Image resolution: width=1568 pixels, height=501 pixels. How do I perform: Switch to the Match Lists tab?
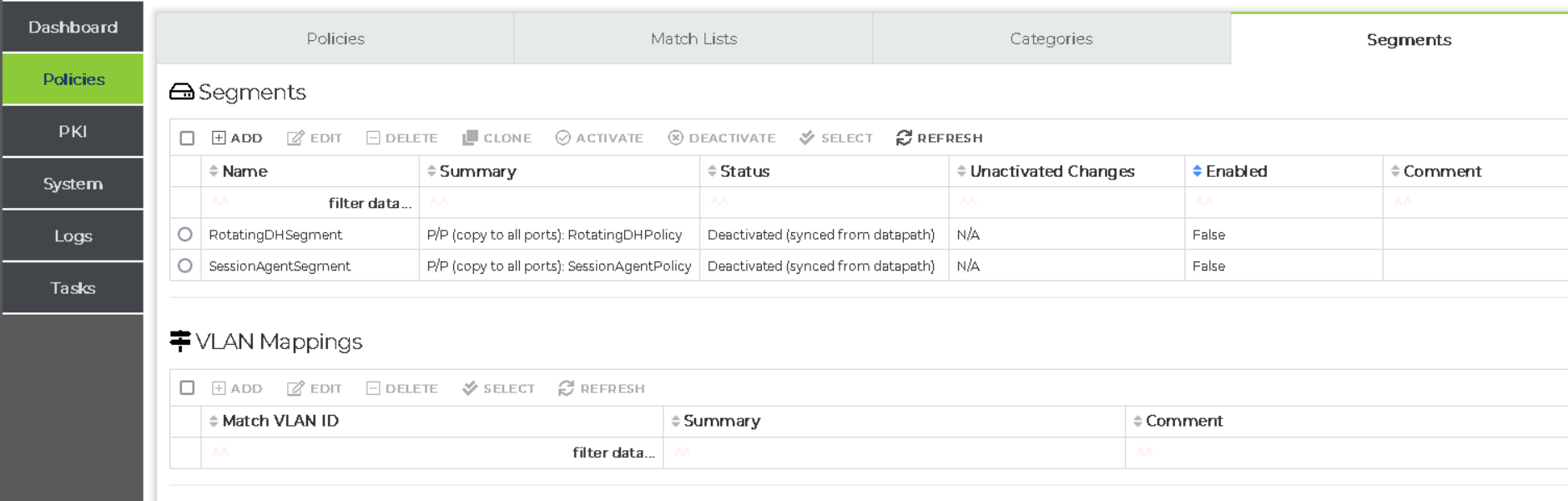click(693, 38)
